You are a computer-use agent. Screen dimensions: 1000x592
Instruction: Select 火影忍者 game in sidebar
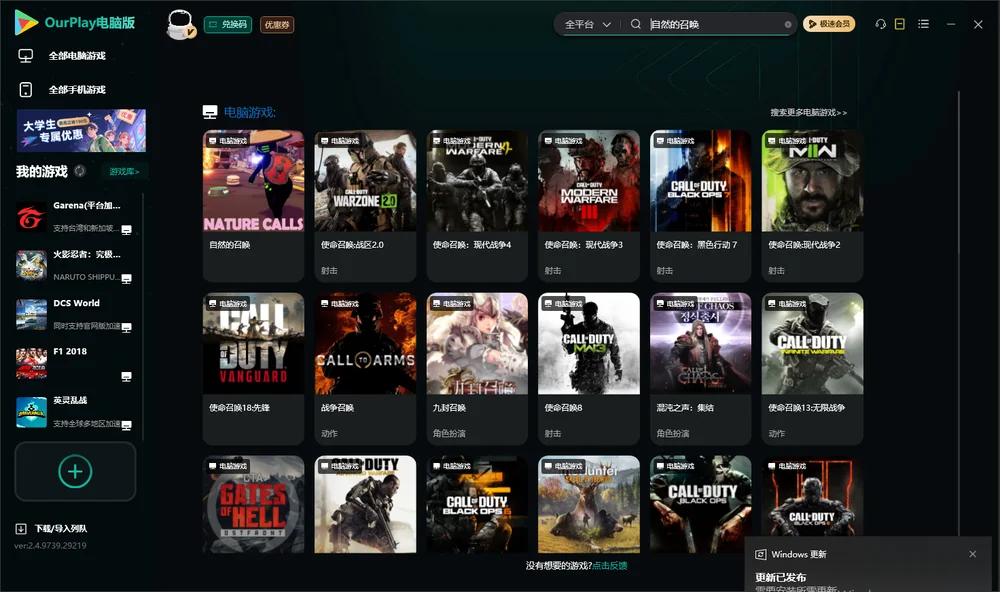coord(74,265)
